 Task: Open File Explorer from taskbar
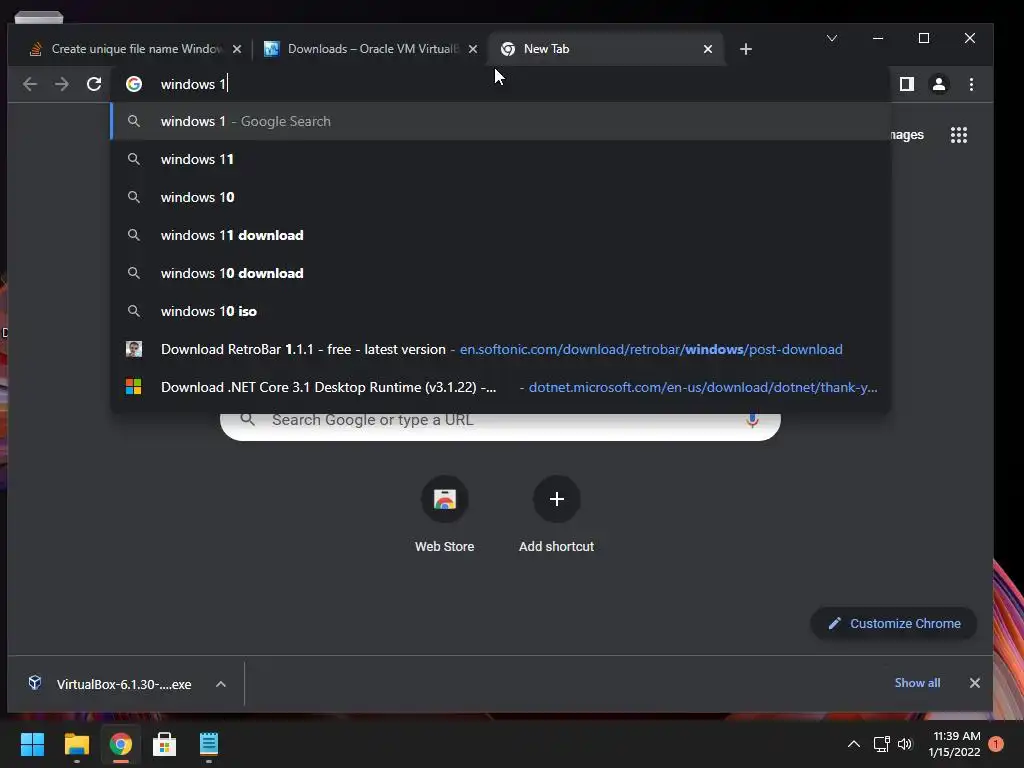76,744
